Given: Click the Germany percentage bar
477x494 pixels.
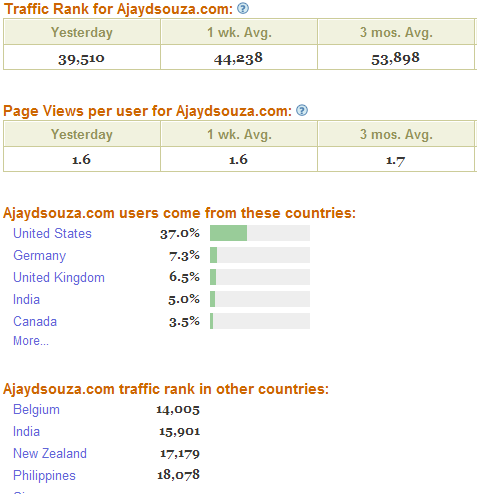Looking at the screenshot, I should (x=260, y=255).
